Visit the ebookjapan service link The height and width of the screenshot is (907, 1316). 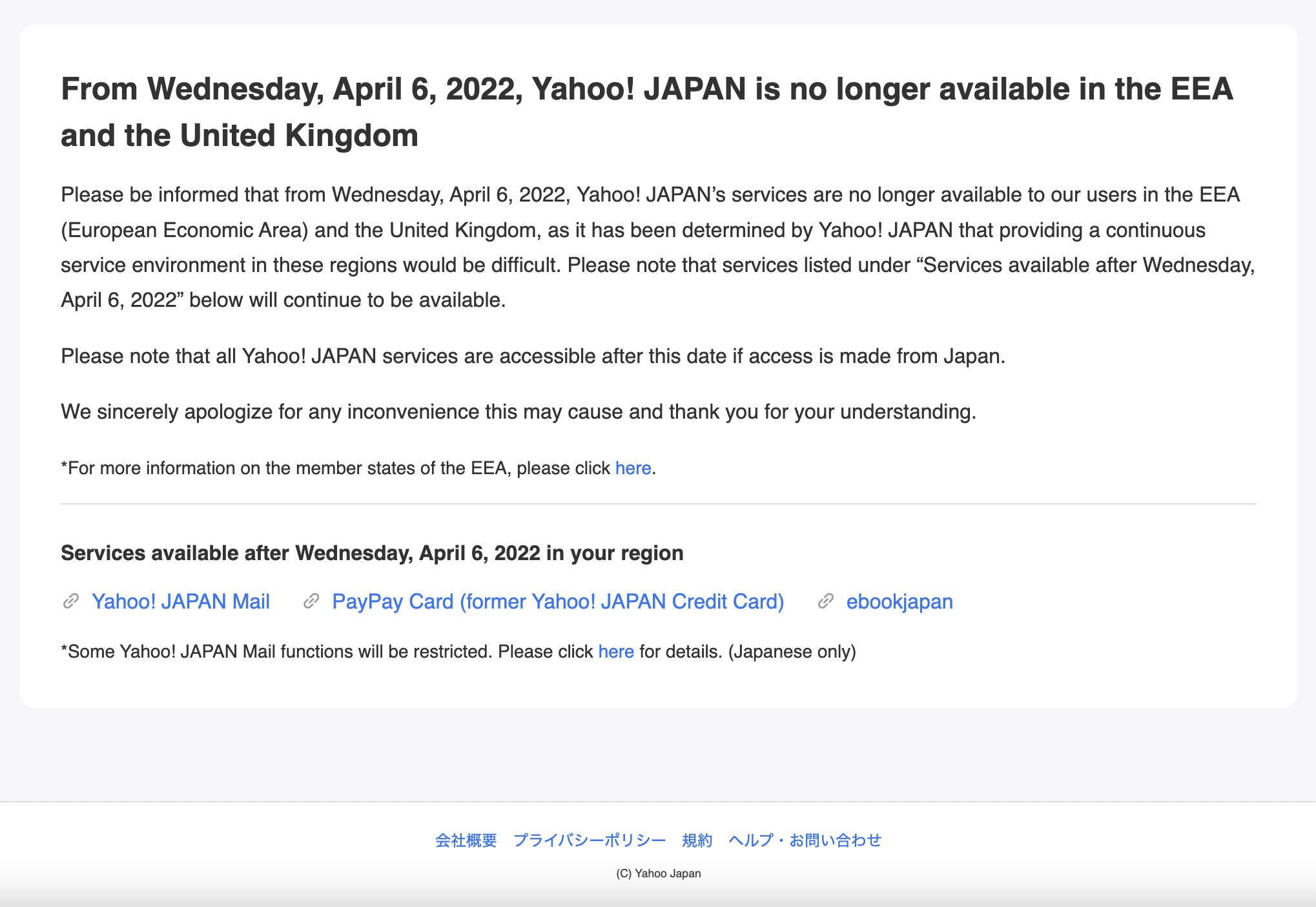[x=900, y=601]
